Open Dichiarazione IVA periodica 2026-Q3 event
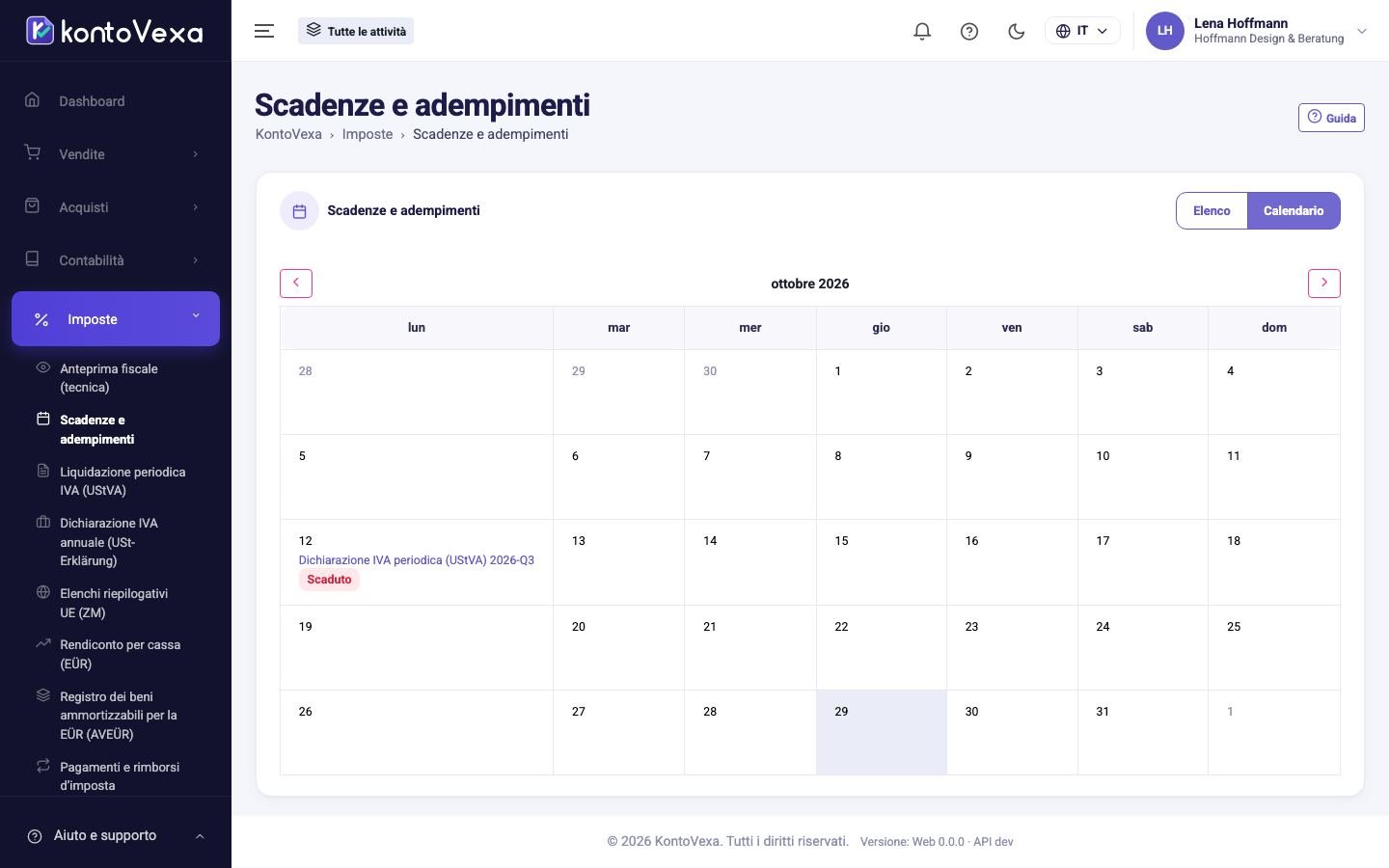 pyautogui.click(x=417, y=560)
